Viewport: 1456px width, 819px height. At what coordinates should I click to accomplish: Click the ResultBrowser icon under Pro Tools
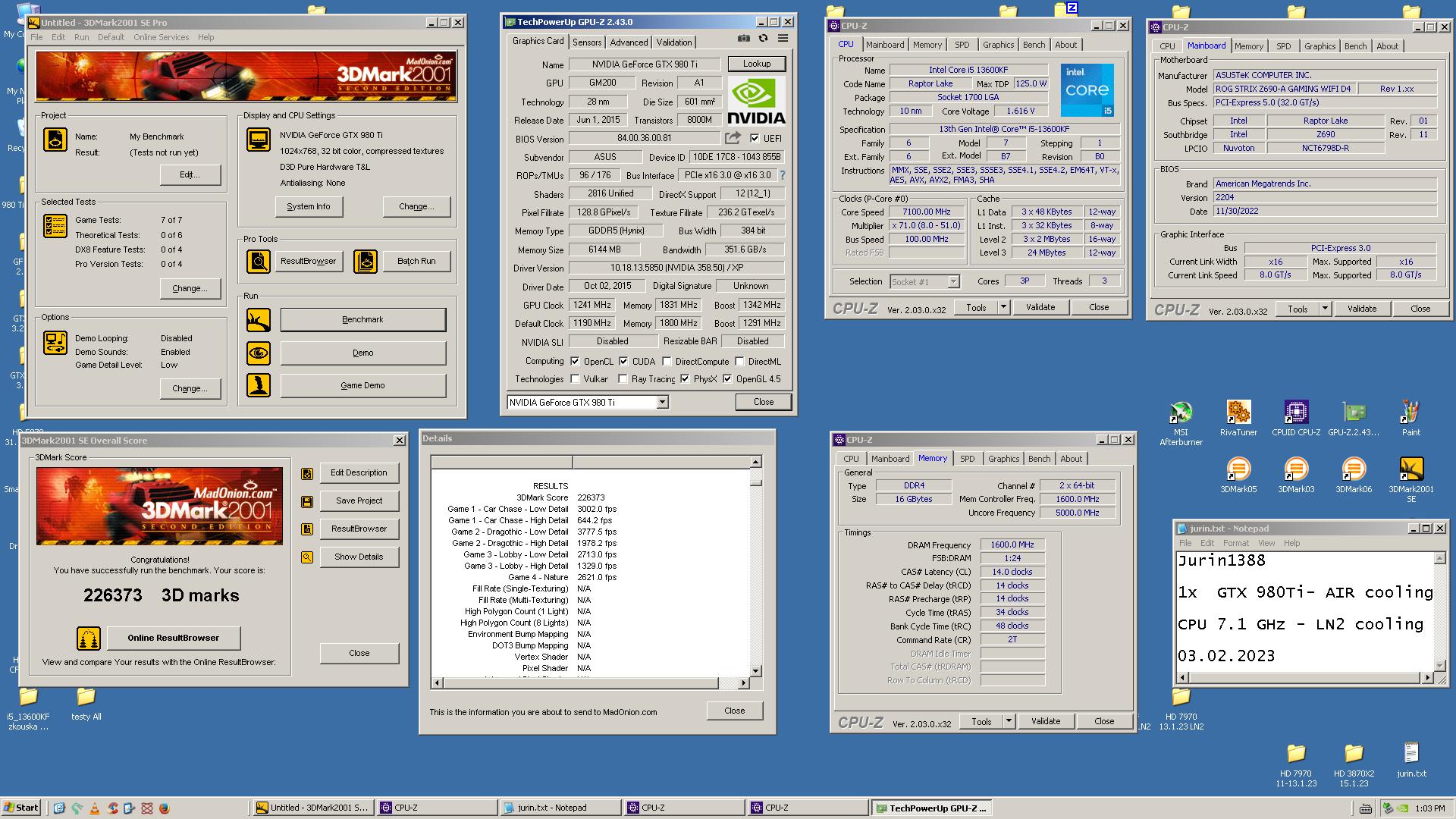[x=259, y=261]
